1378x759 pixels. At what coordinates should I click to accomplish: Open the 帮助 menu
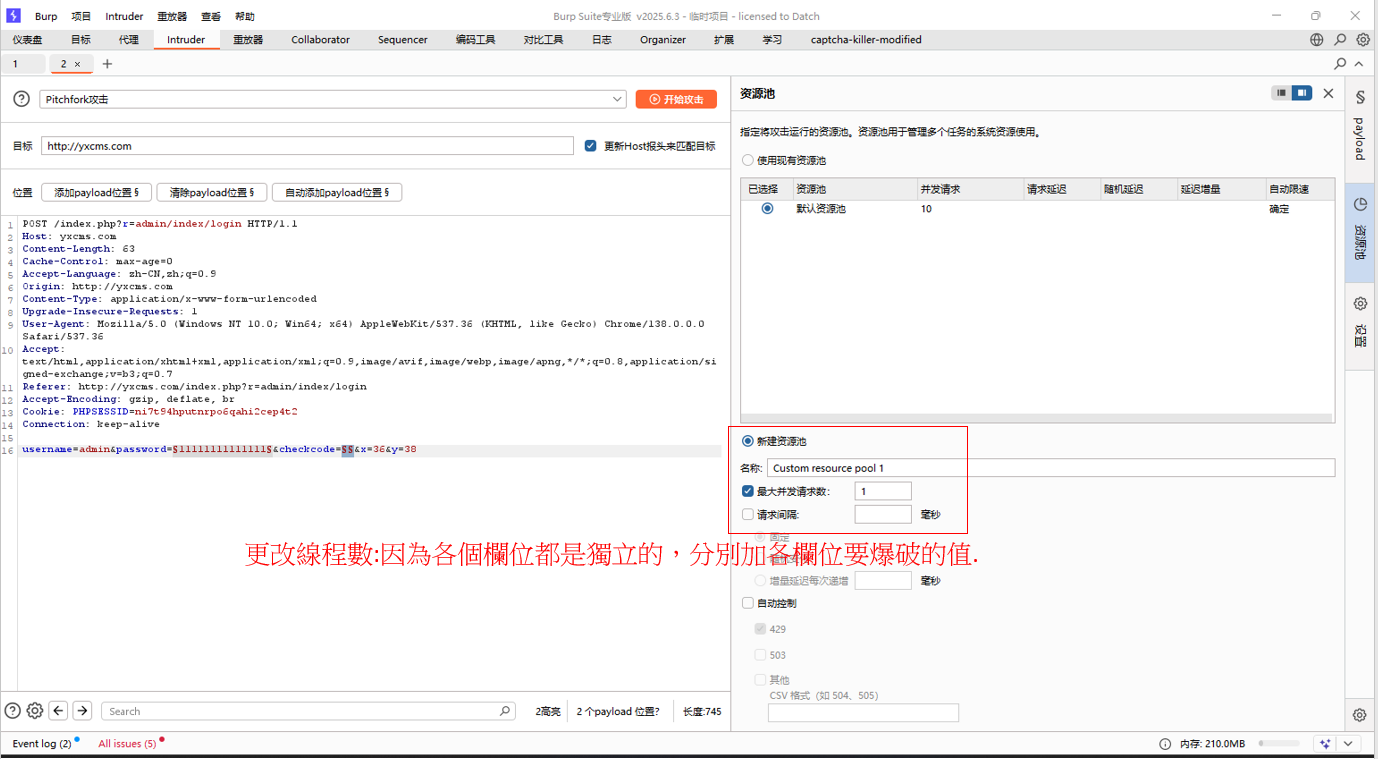245,16
